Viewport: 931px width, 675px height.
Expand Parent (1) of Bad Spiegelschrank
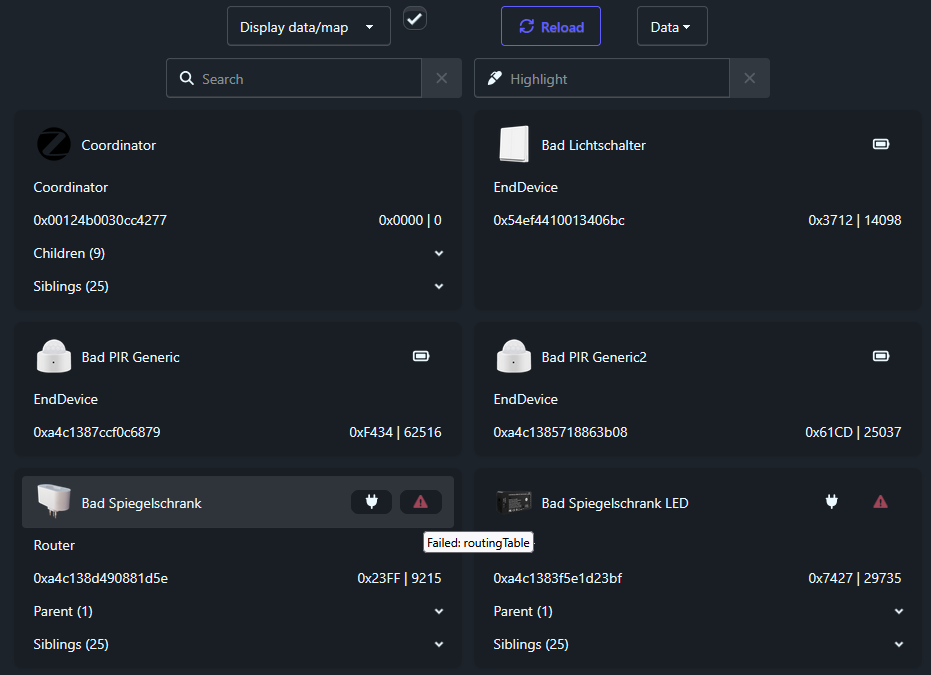click(x=238, y=611)
